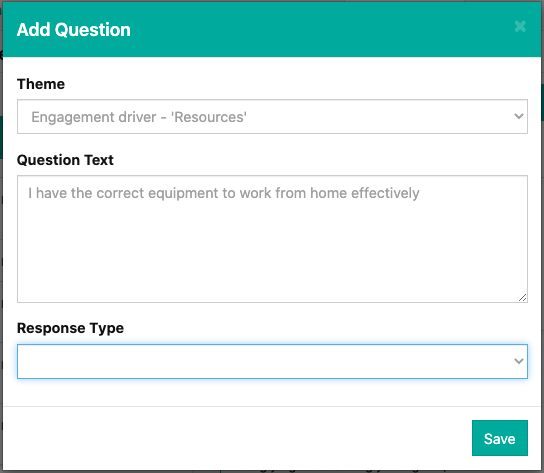The image size is (544, 473).
Task: Close the Add Question dialog
Action: click(x=520, y=26)
